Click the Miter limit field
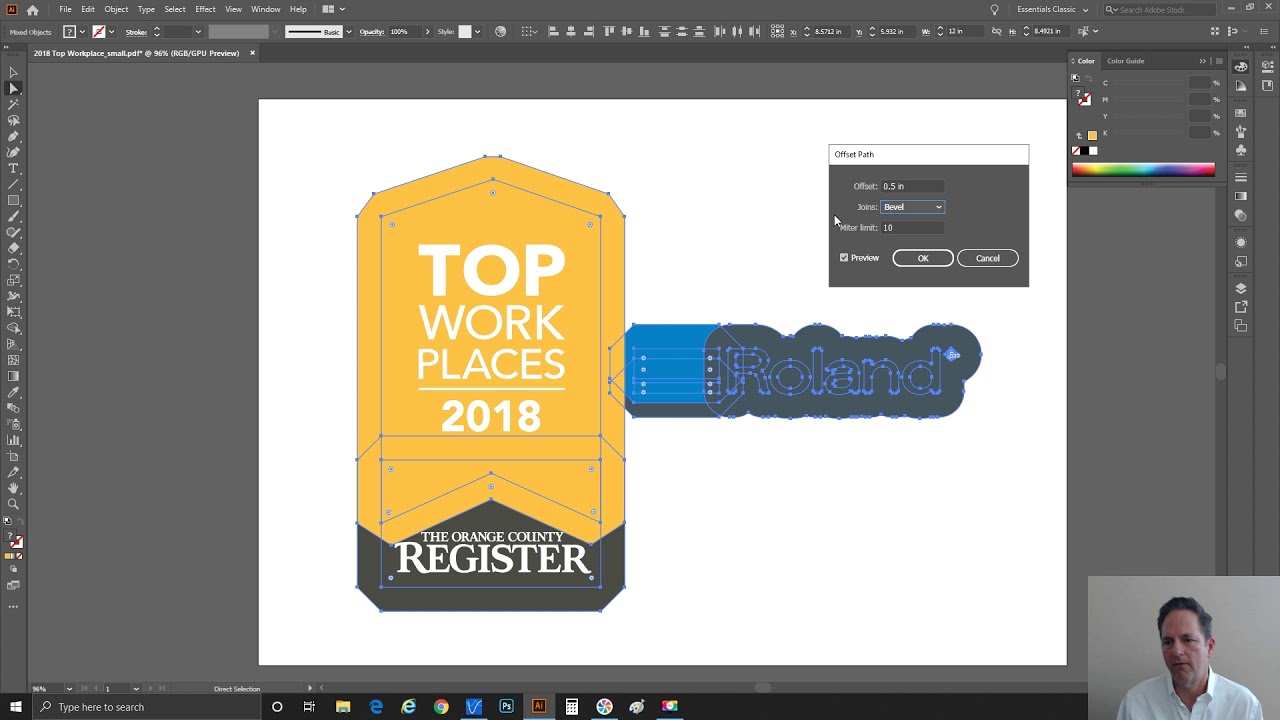The height and width of the screenshot is (720, 1280). tap(912, 228)
